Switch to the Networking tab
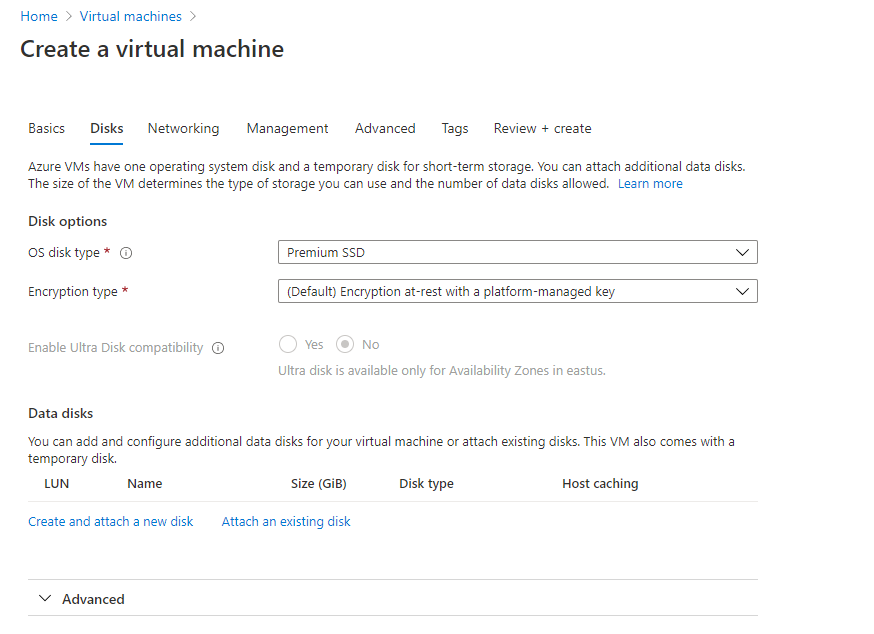 point(183,128)
